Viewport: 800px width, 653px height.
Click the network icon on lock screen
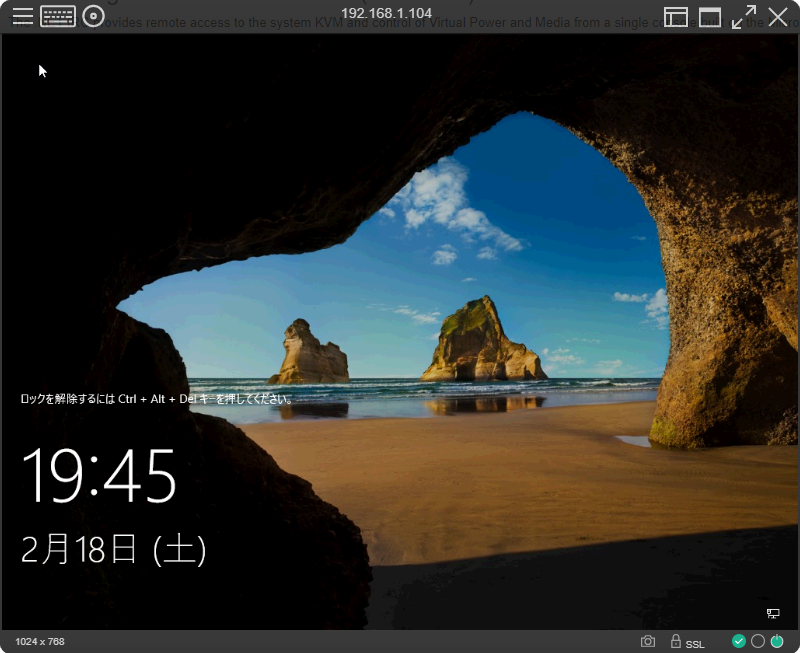tap(773, 613)
